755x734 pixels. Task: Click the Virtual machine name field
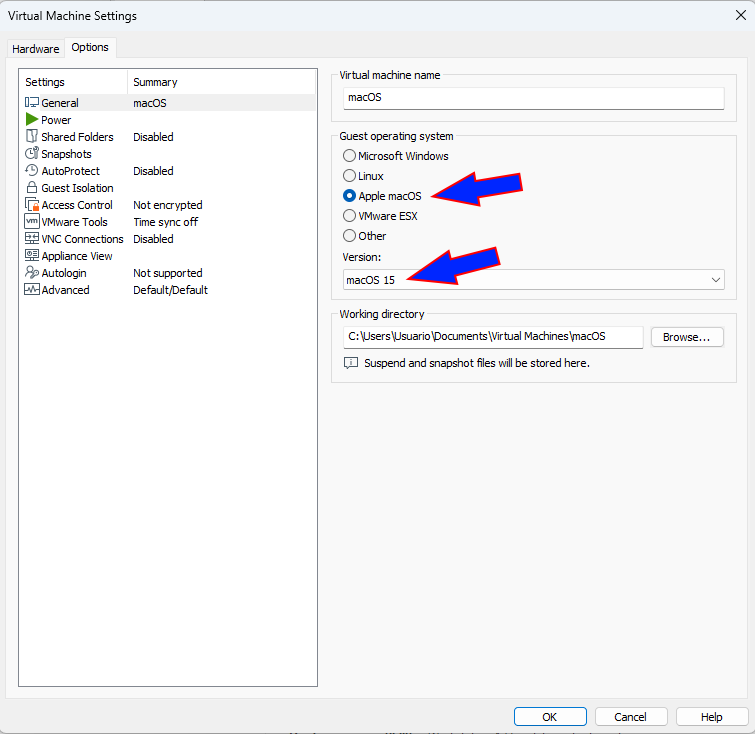click(531, 98)
